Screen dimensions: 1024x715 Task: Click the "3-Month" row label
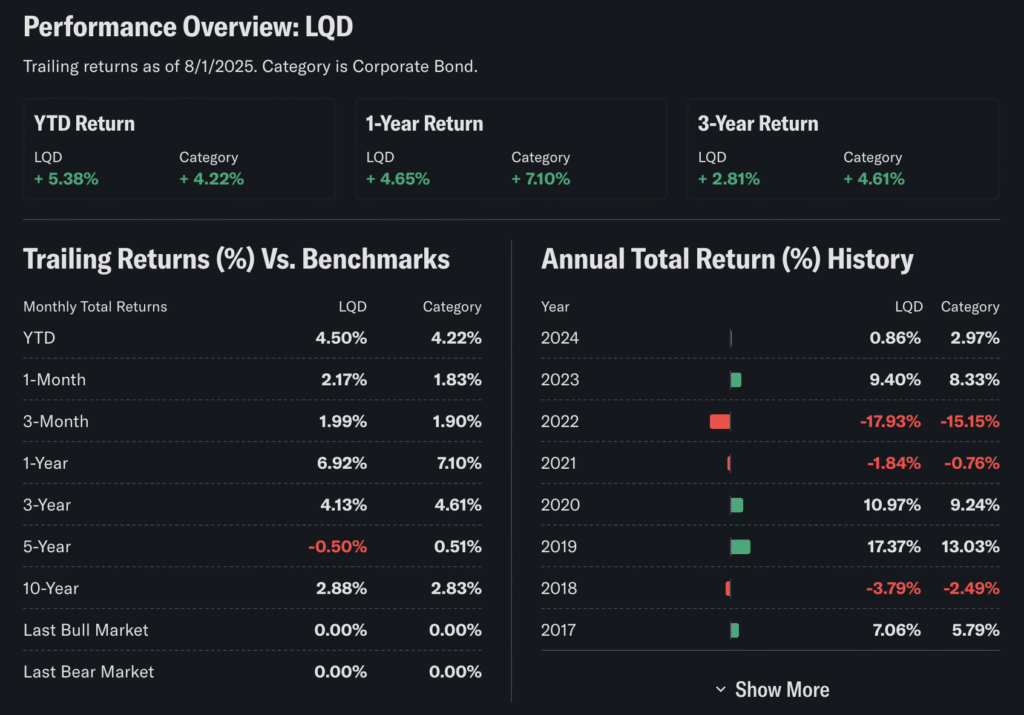tap(56, 422)
